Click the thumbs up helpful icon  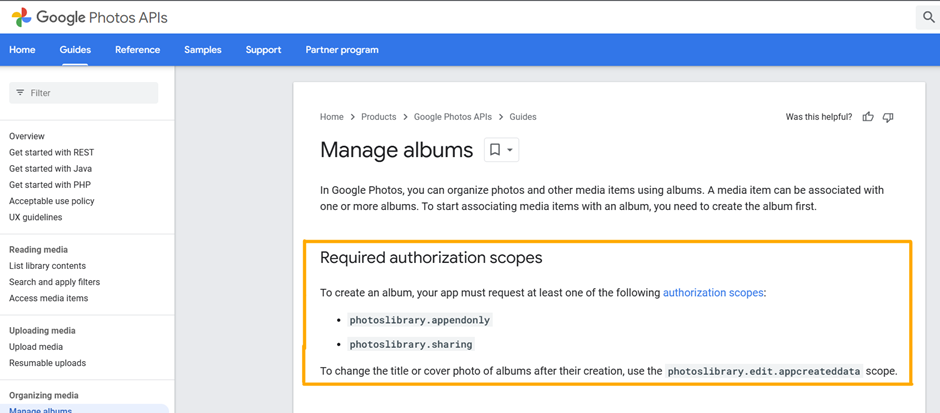867,117
